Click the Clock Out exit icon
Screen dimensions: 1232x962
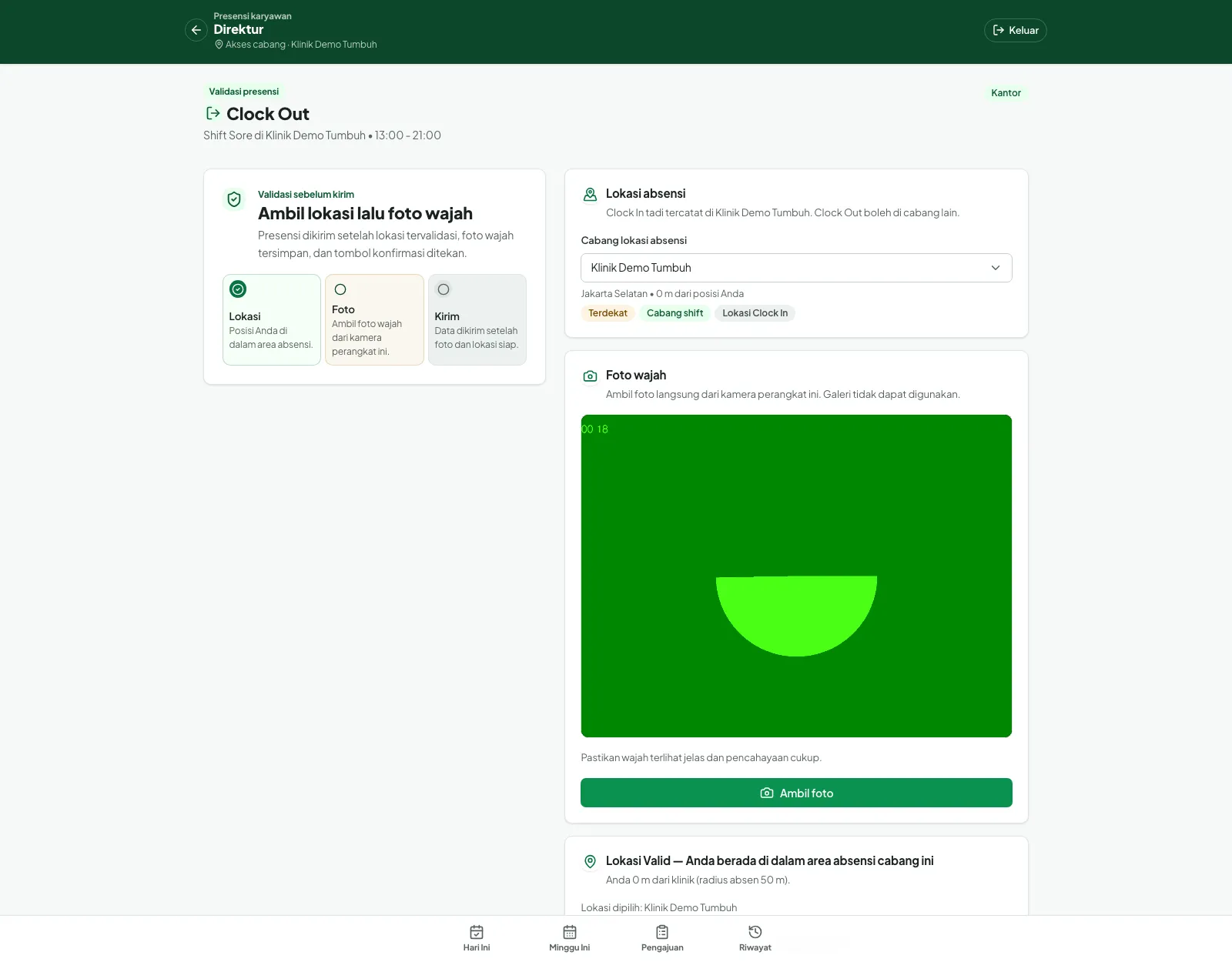pyautogui.click(x=213, y=113)
